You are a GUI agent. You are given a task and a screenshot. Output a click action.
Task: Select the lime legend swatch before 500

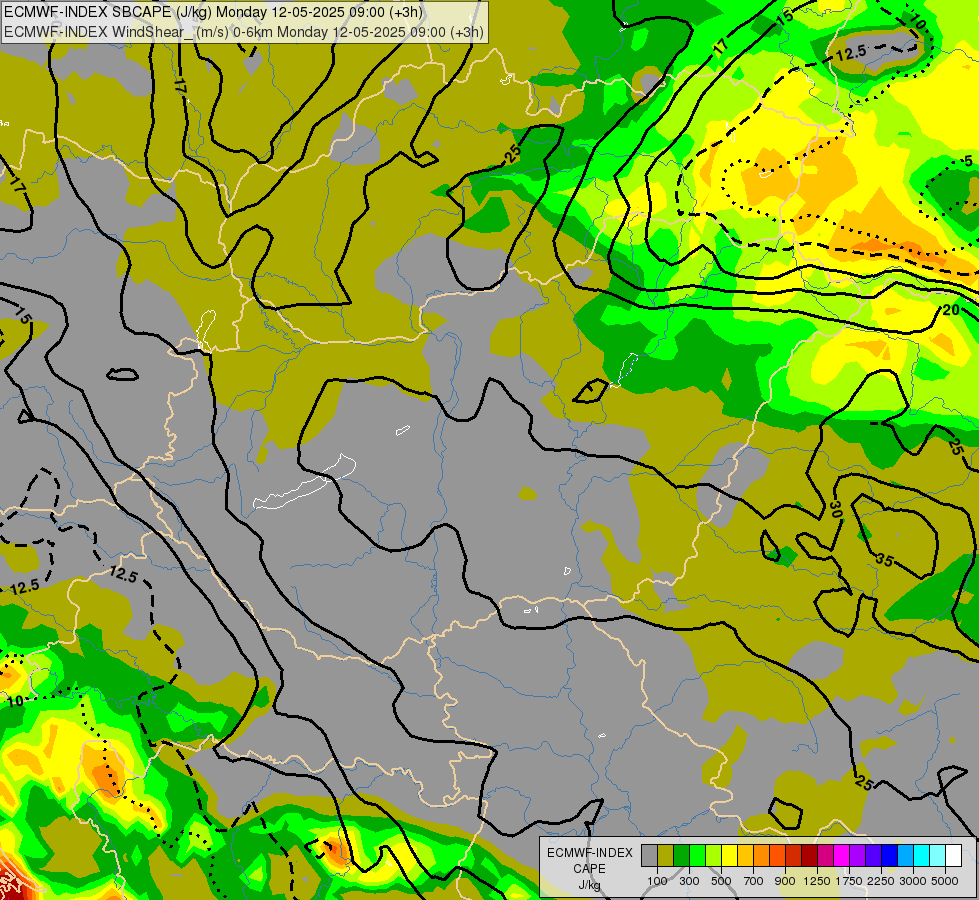pos(714,855)
